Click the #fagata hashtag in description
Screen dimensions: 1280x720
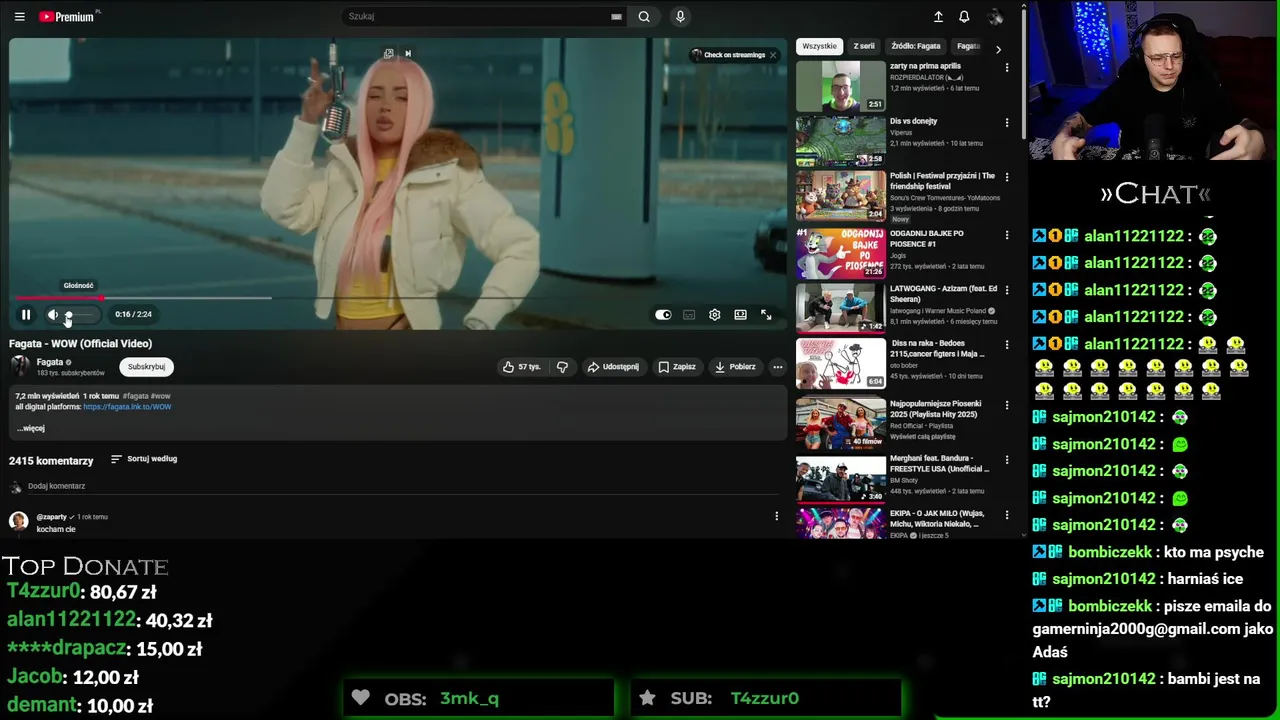[135, 396]
